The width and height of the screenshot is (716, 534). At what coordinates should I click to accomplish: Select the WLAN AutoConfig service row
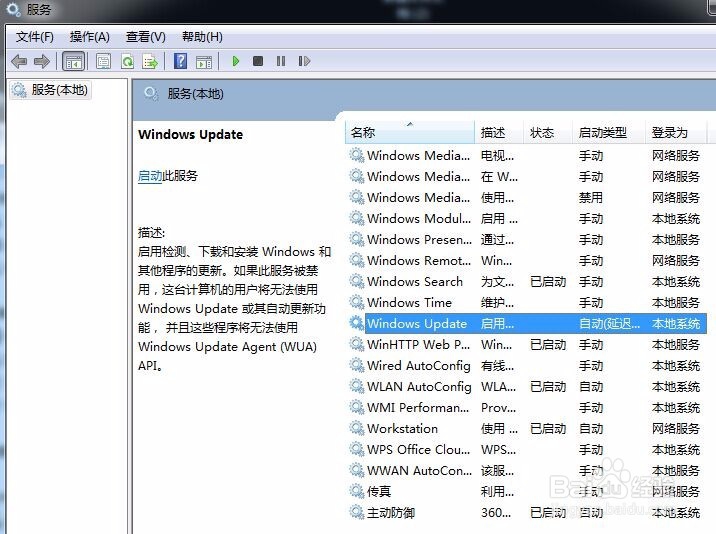pyautogui.click(x=526, y=386)
